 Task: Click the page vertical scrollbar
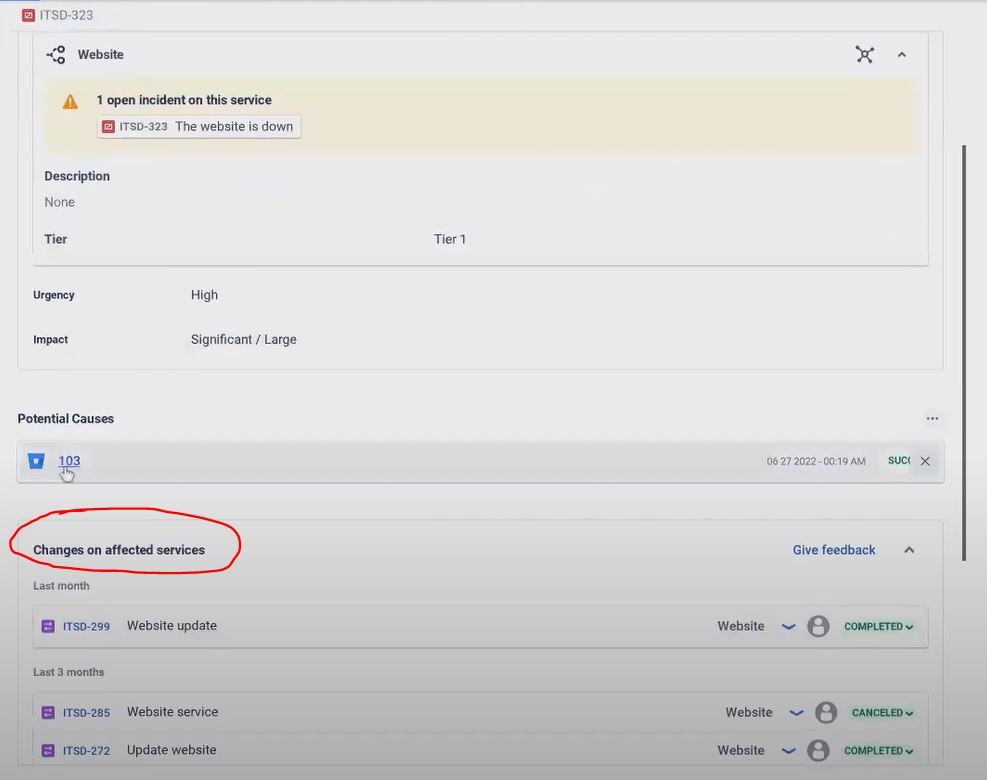(964, 353)
